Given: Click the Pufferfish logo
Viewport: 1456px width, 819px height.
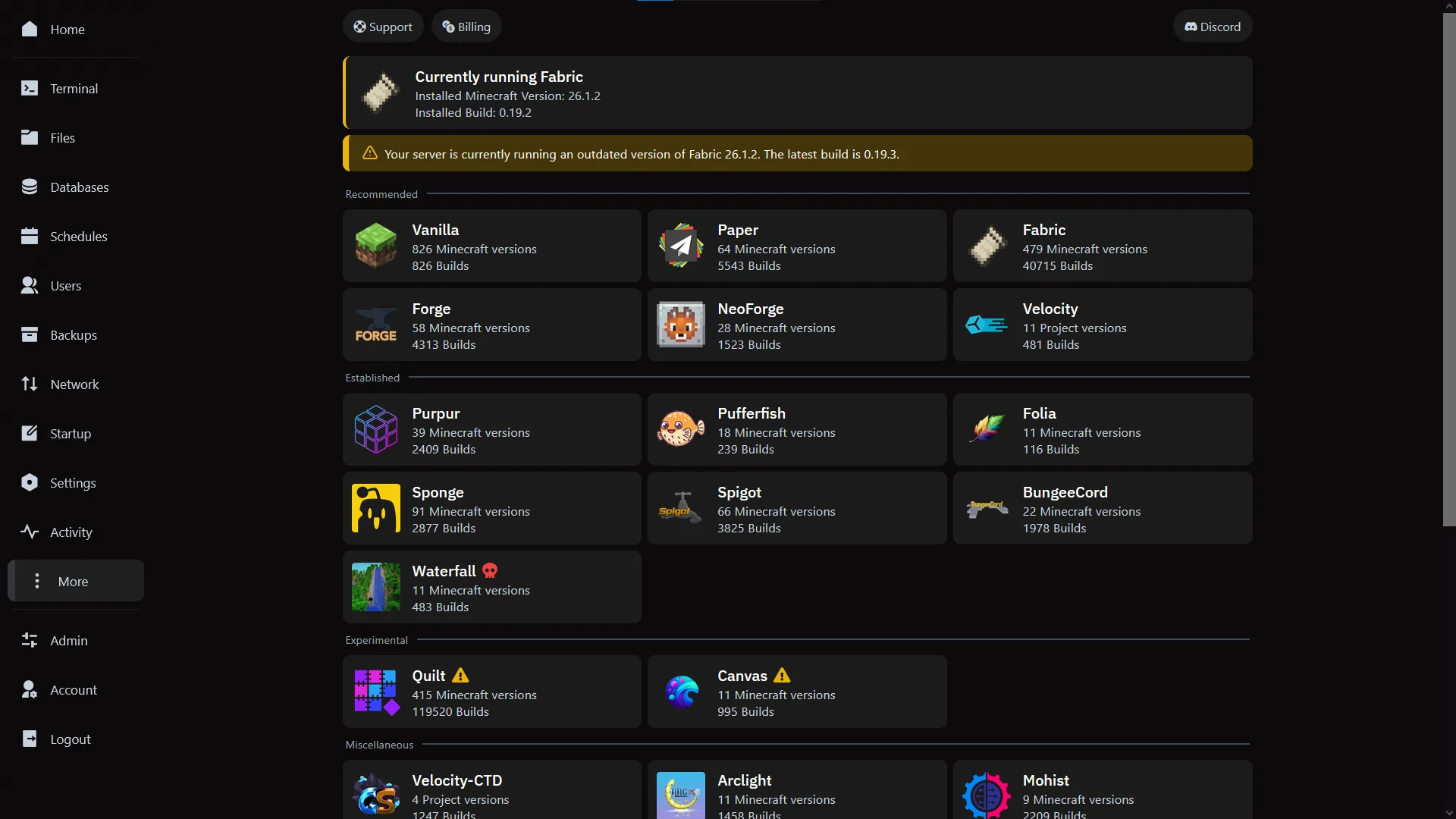Looking at the screenshot, I should click(681, 429).
